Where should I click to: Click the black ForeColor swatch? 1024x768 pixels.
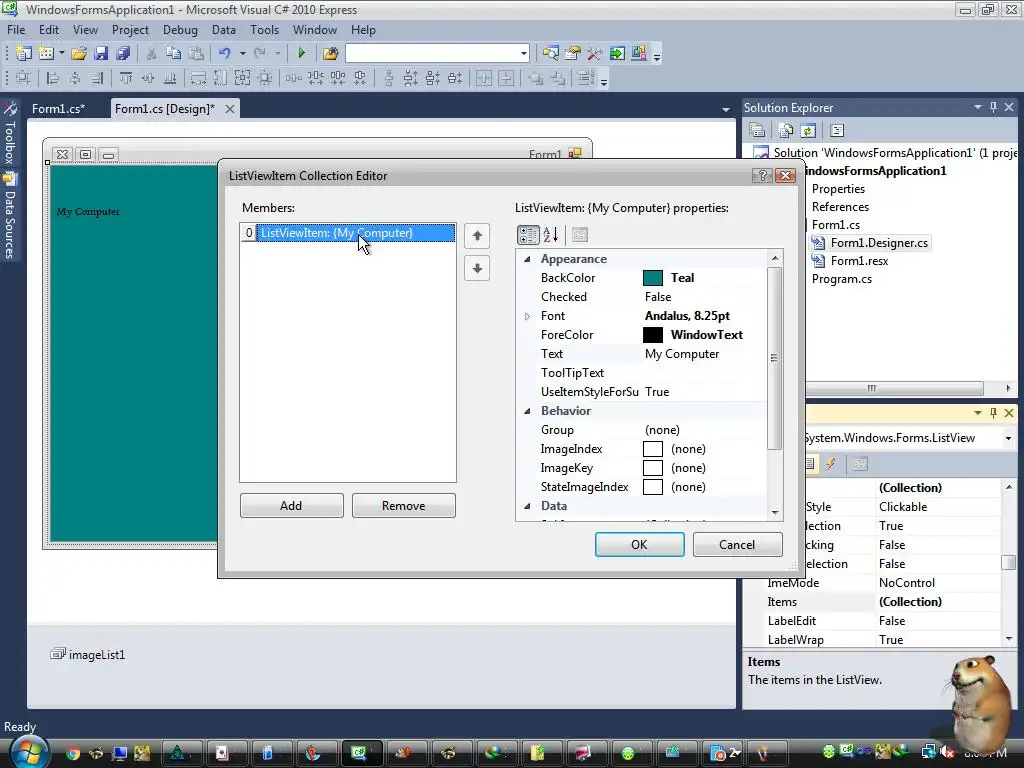point(653,335)
